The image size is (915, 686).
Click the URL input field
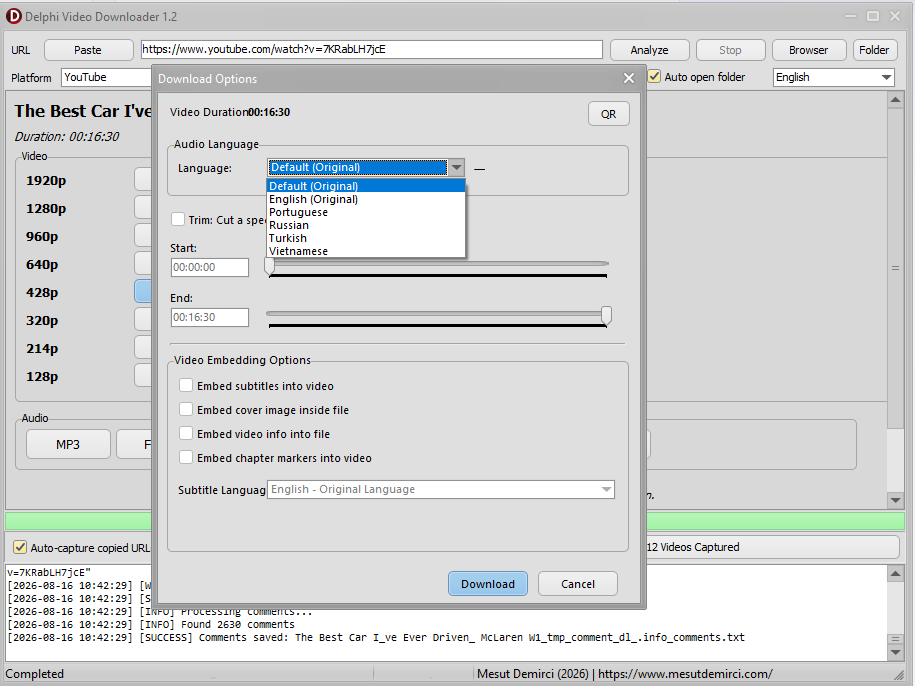coord(372,50)
